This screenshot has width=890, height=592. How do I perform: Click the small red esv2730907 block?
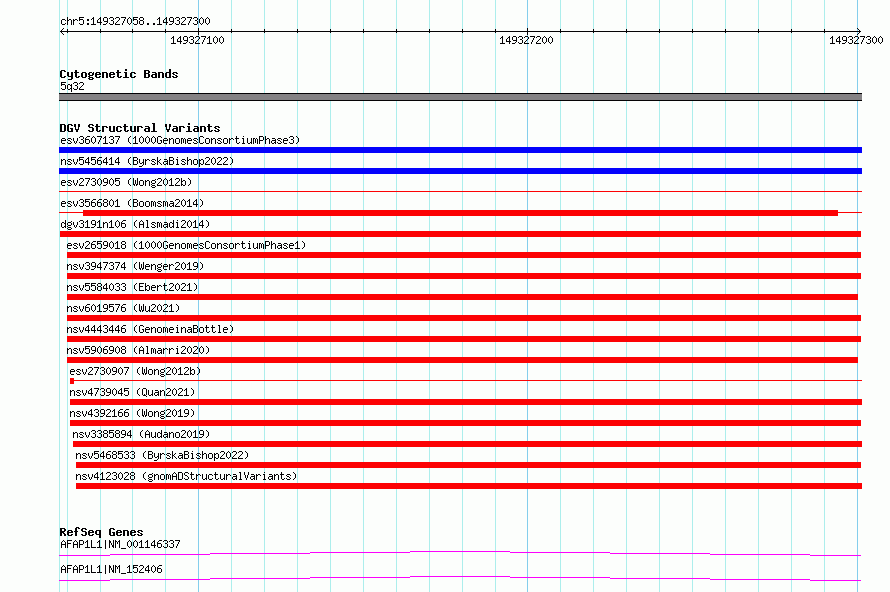[72, 381]
